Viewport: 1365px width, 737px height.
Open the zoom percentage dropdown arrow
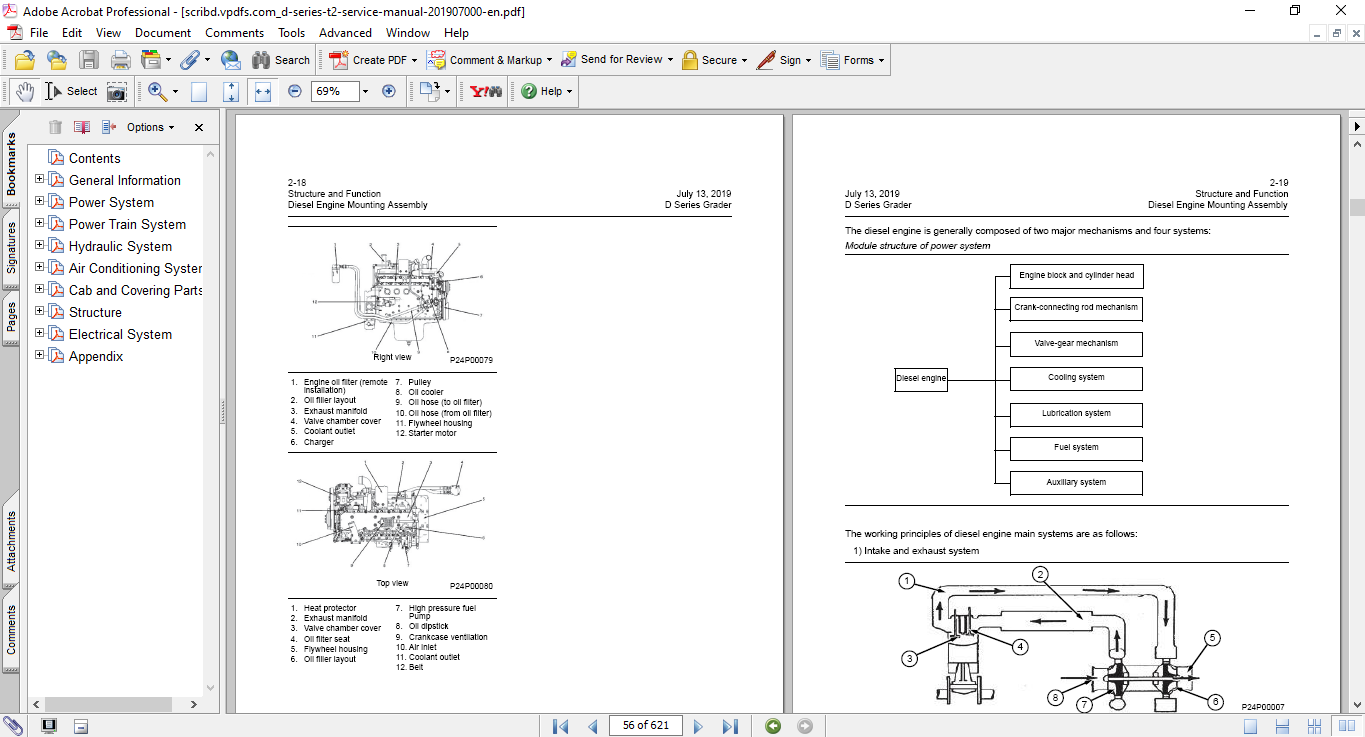365,91
